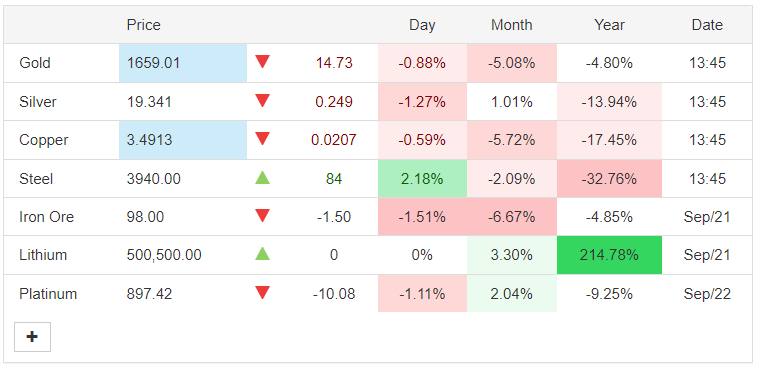Click the red down arrow in Platinum row
The height and width of the screenshot is (372, 759).
(x=262, y=293)
